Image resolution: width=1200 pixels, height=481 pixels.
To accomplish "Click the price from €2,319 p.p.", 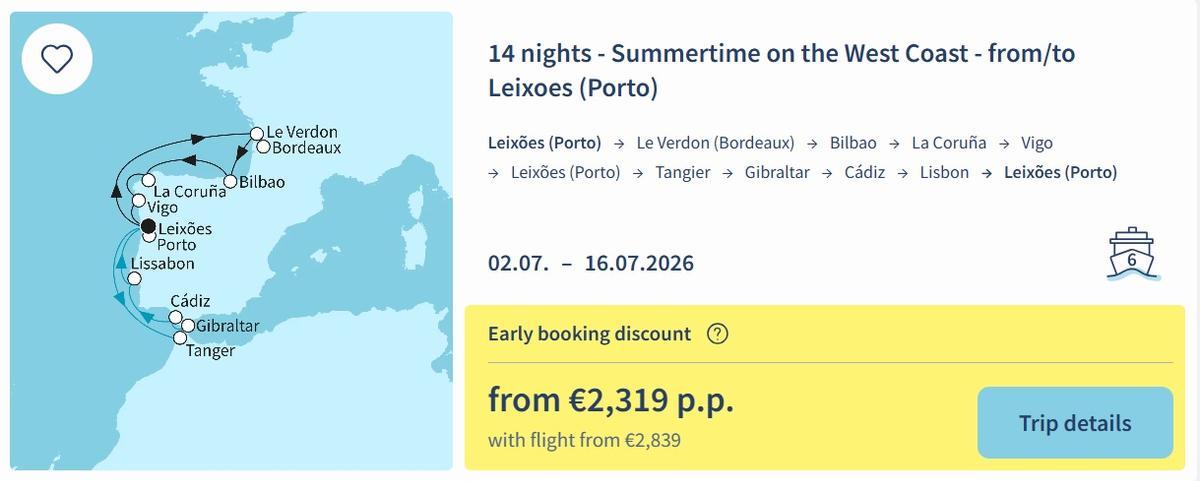I will 611,400.
